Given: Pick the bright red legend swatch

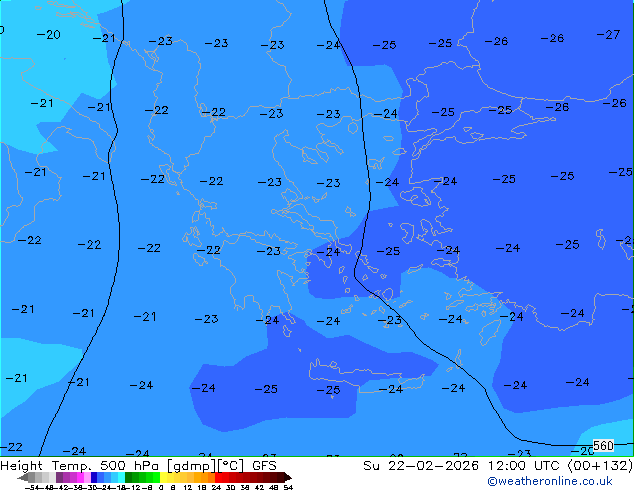Looking at the screenshot, I should pyautogui.click(x=218, y=477).
